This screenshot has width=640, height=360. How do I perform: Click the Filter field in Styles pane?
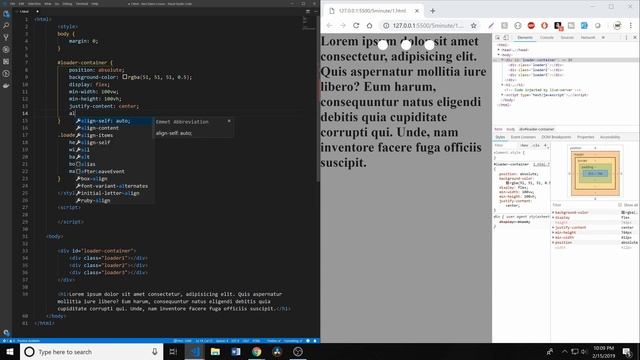(x=506, y=145)
